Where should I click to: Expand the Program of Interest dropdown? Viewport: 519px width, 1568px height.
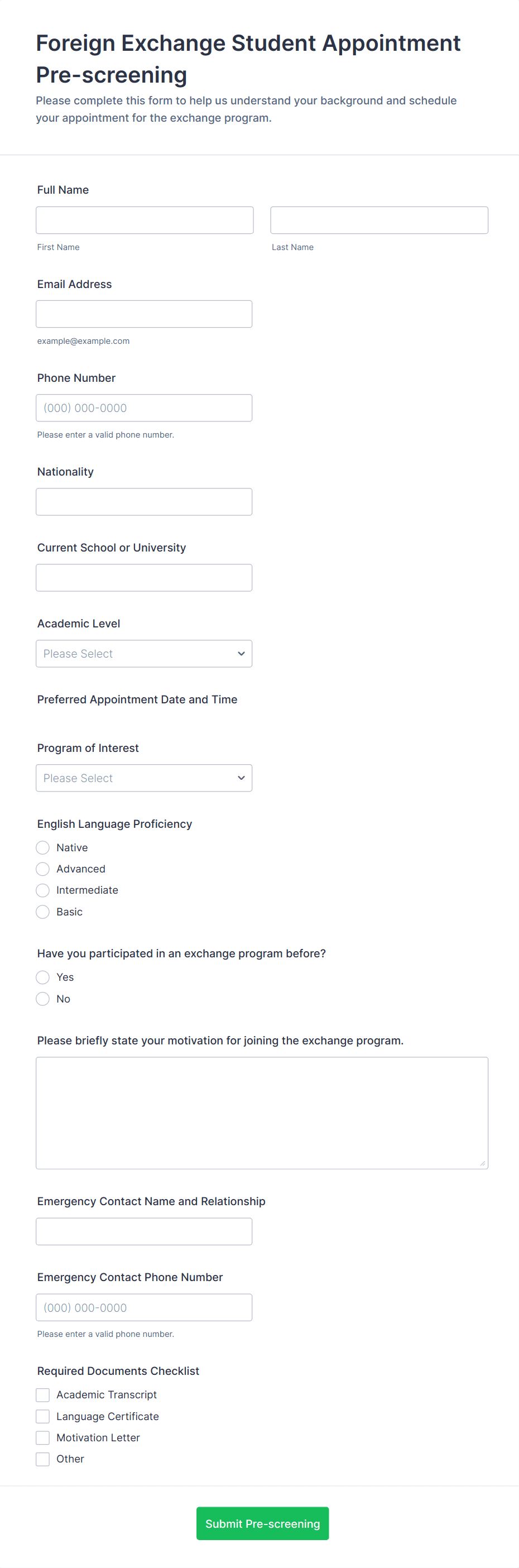[x=143, y=778]
